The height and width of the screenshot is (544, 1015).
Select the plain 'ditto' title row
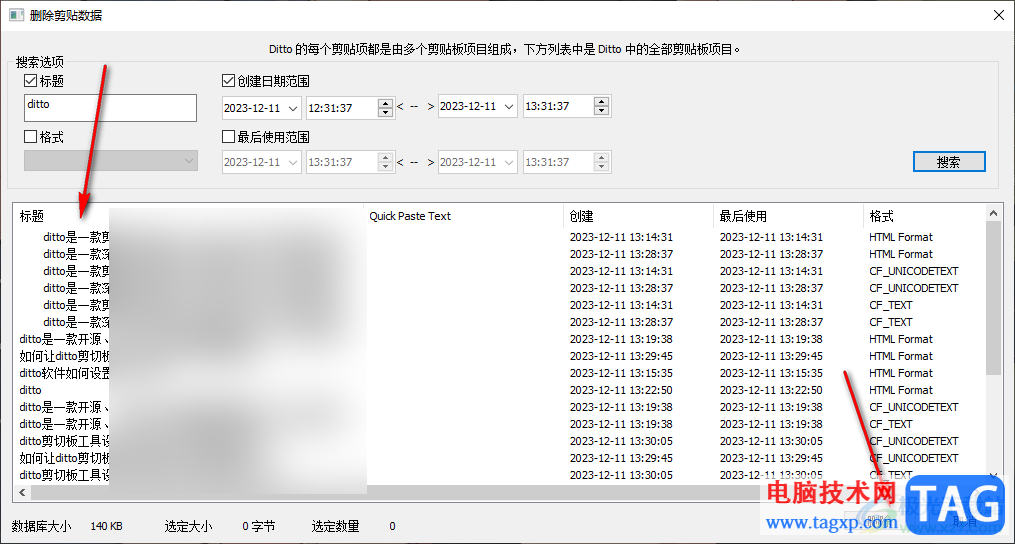click(x=30, y=390)
